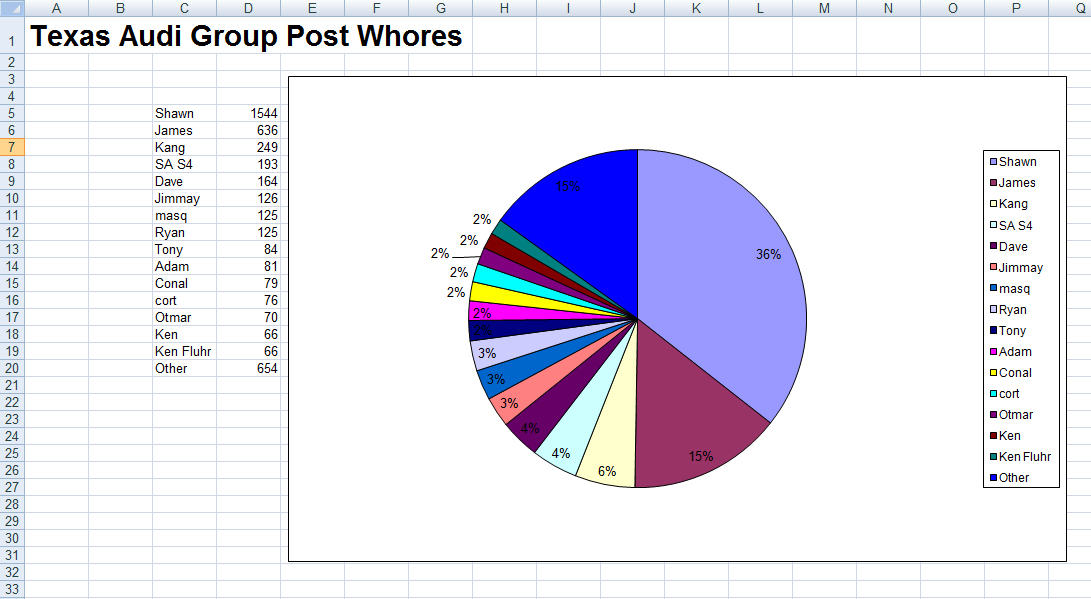This screenshot has height=599, width=1091.
Task: Click the James legend color swatch
Action: [x=994, y=183]
